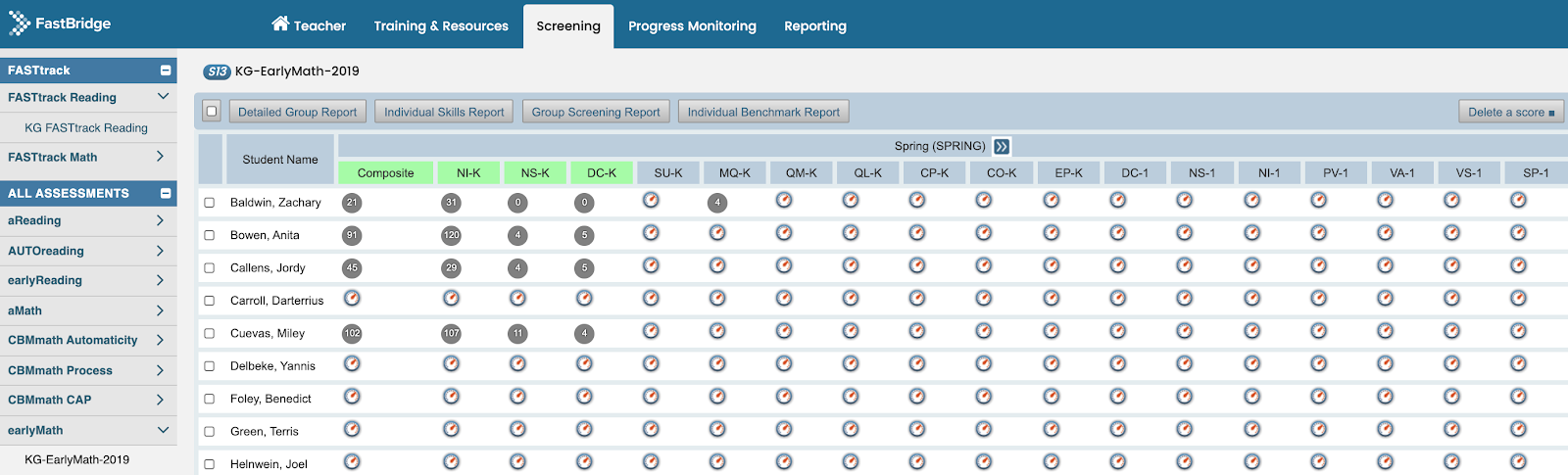Expand the FASTtrack Math group

point(160,157)
